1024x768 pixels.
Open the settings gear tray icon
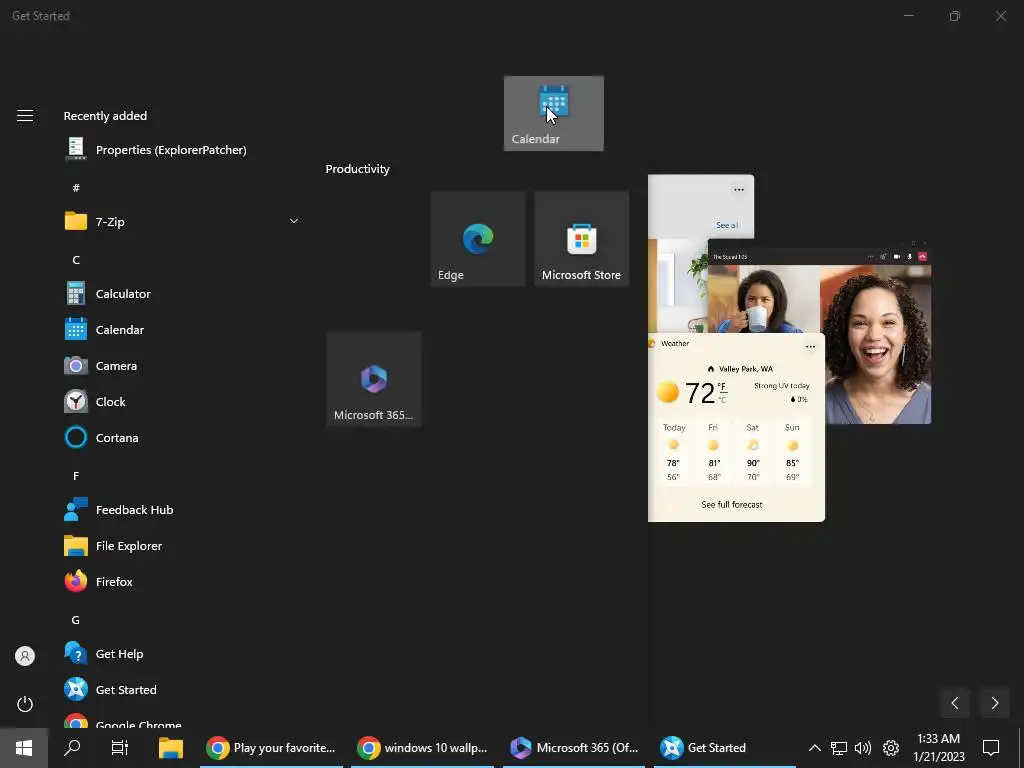[891, 748]
